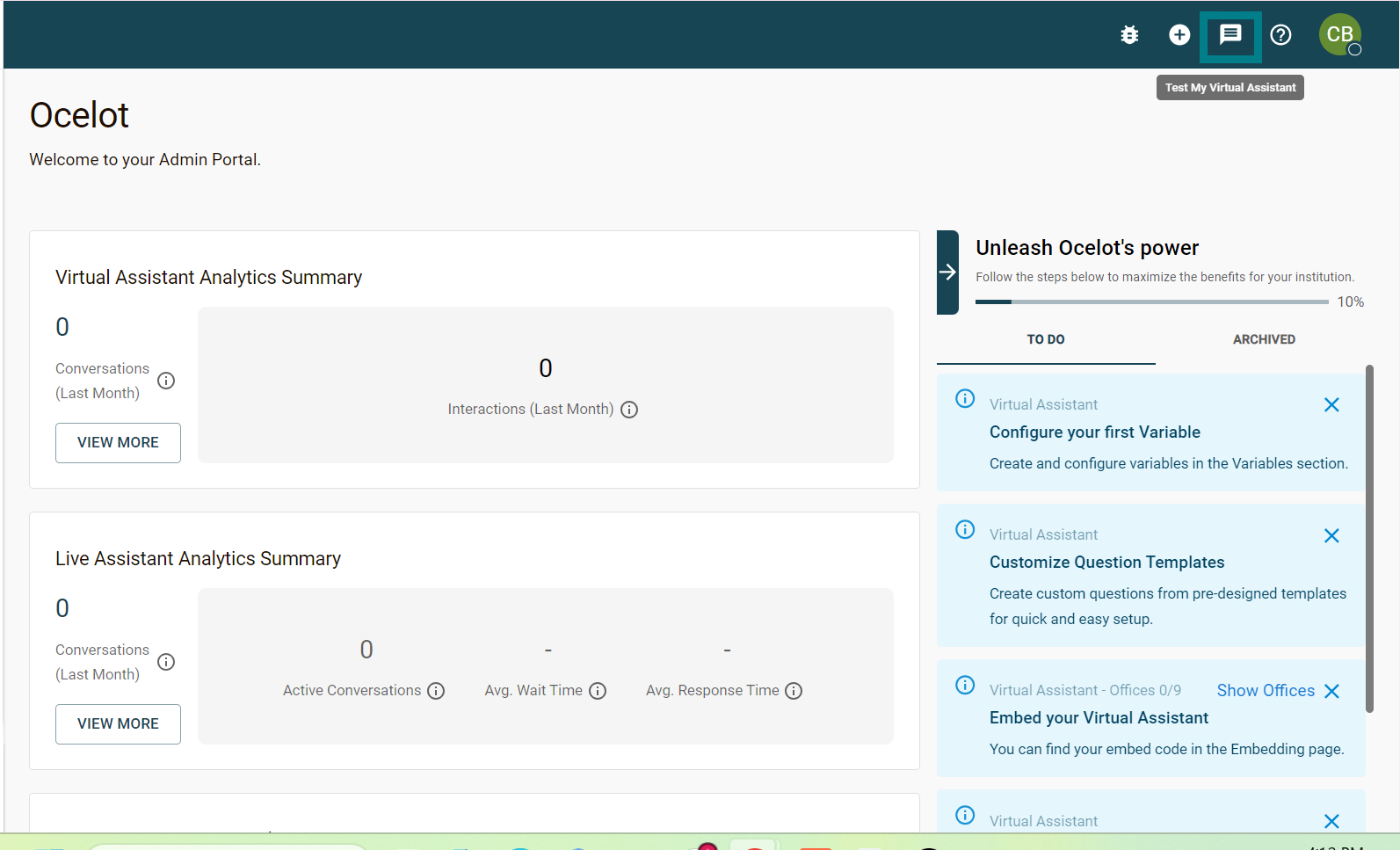This screenshot has height=850, width=1400.
Task: Open the CB user avatar menu
Action: tap(1339, 34)
